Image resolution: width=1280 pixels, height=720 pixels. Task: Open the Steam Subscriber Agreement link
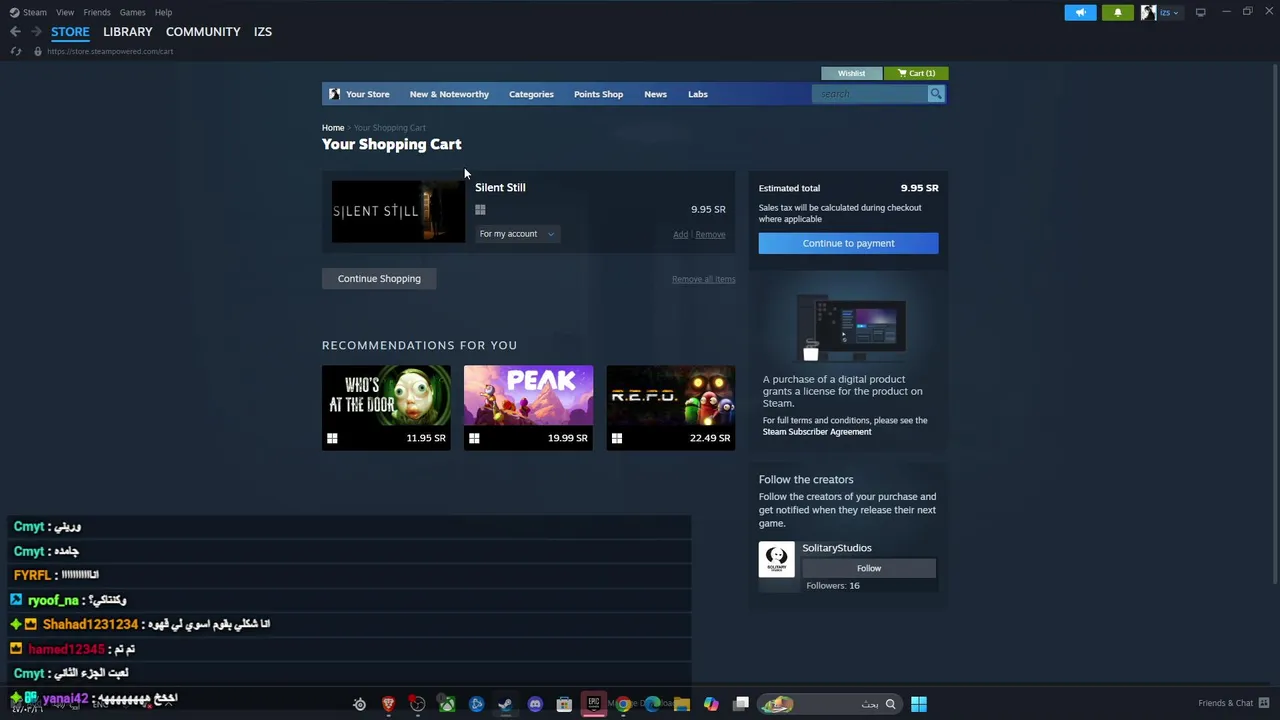[x=817, y=432]
